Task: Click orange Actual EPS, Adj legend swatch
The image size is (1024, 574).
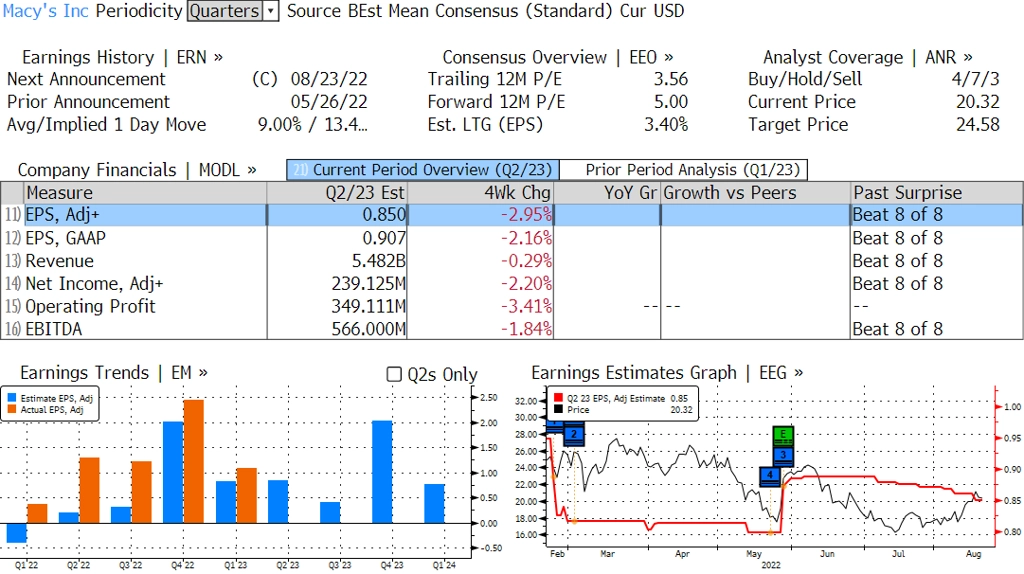Action: 12,409
